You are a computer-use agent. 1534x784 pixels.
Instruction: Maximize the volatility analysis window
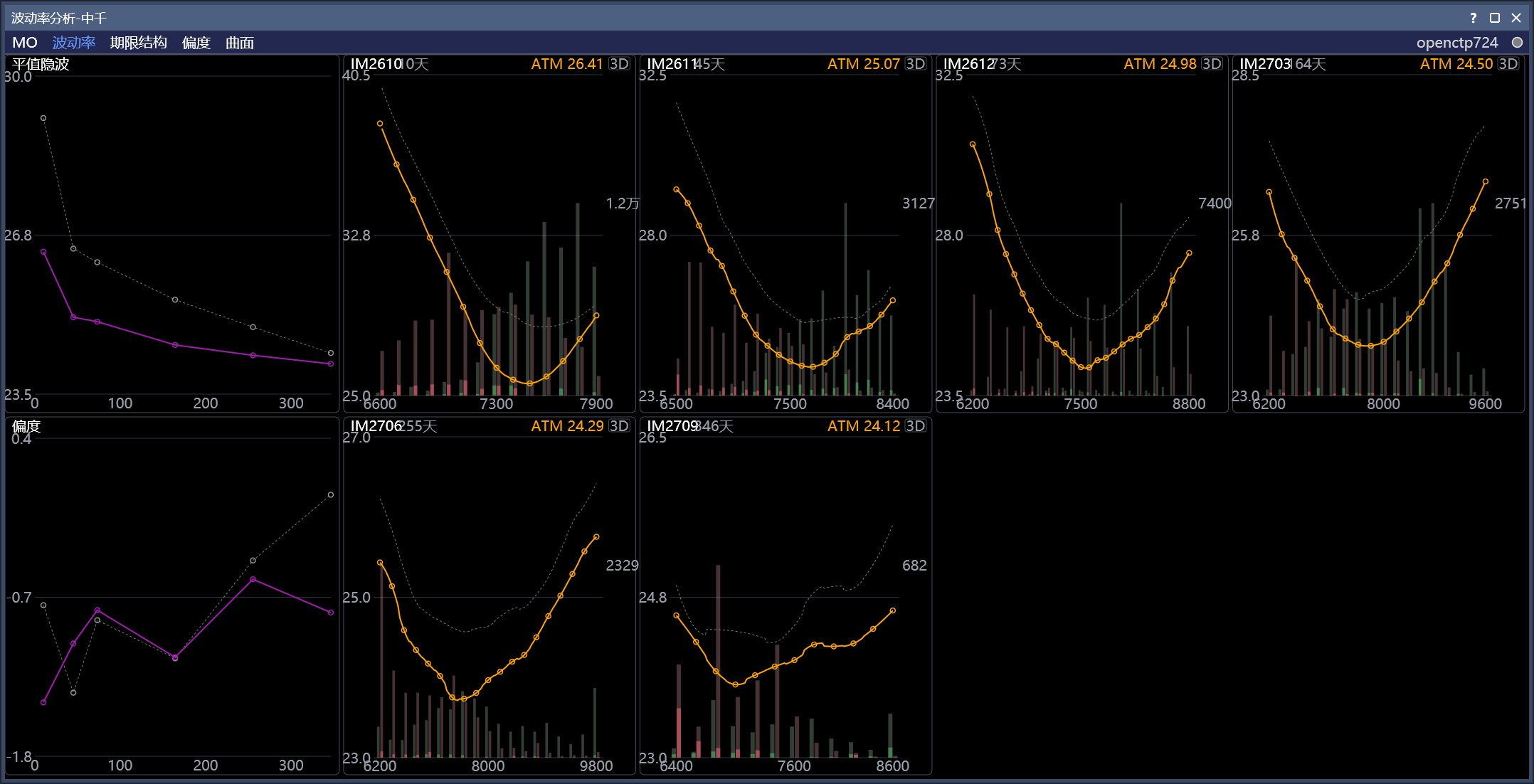(1495, 18)
